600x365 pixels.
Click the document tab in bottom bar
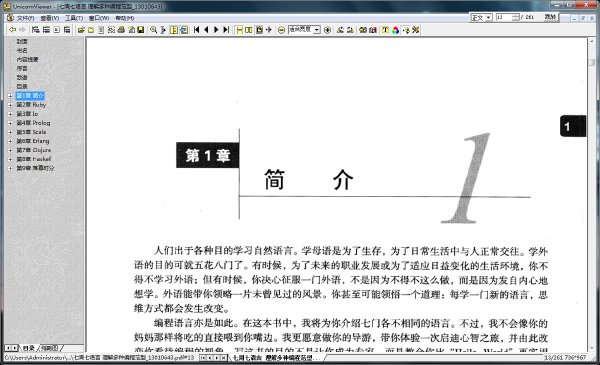click(276, 358)
